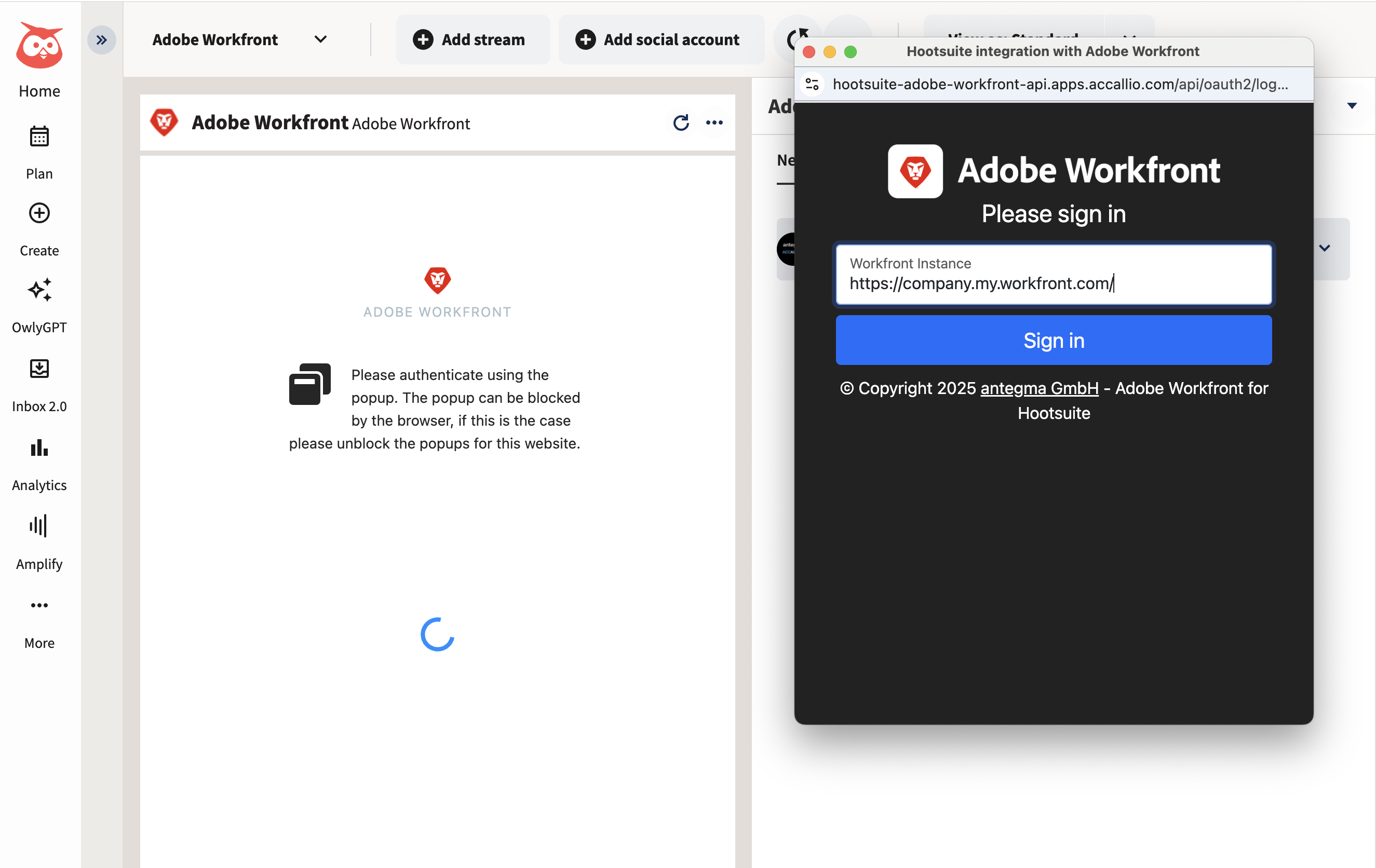
Task: Click the Adobe Workfront icon in stream center
Action: [x=437, y=280]
